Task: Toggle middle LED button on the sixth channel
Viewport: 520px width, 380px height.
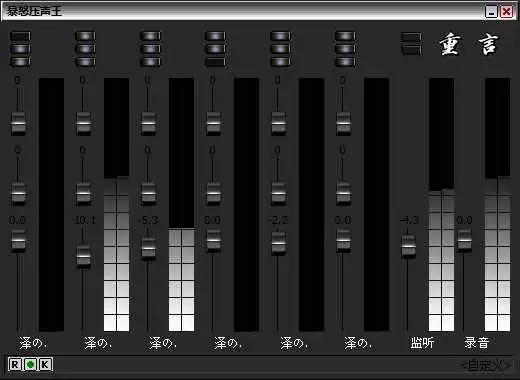Action: 345,49
